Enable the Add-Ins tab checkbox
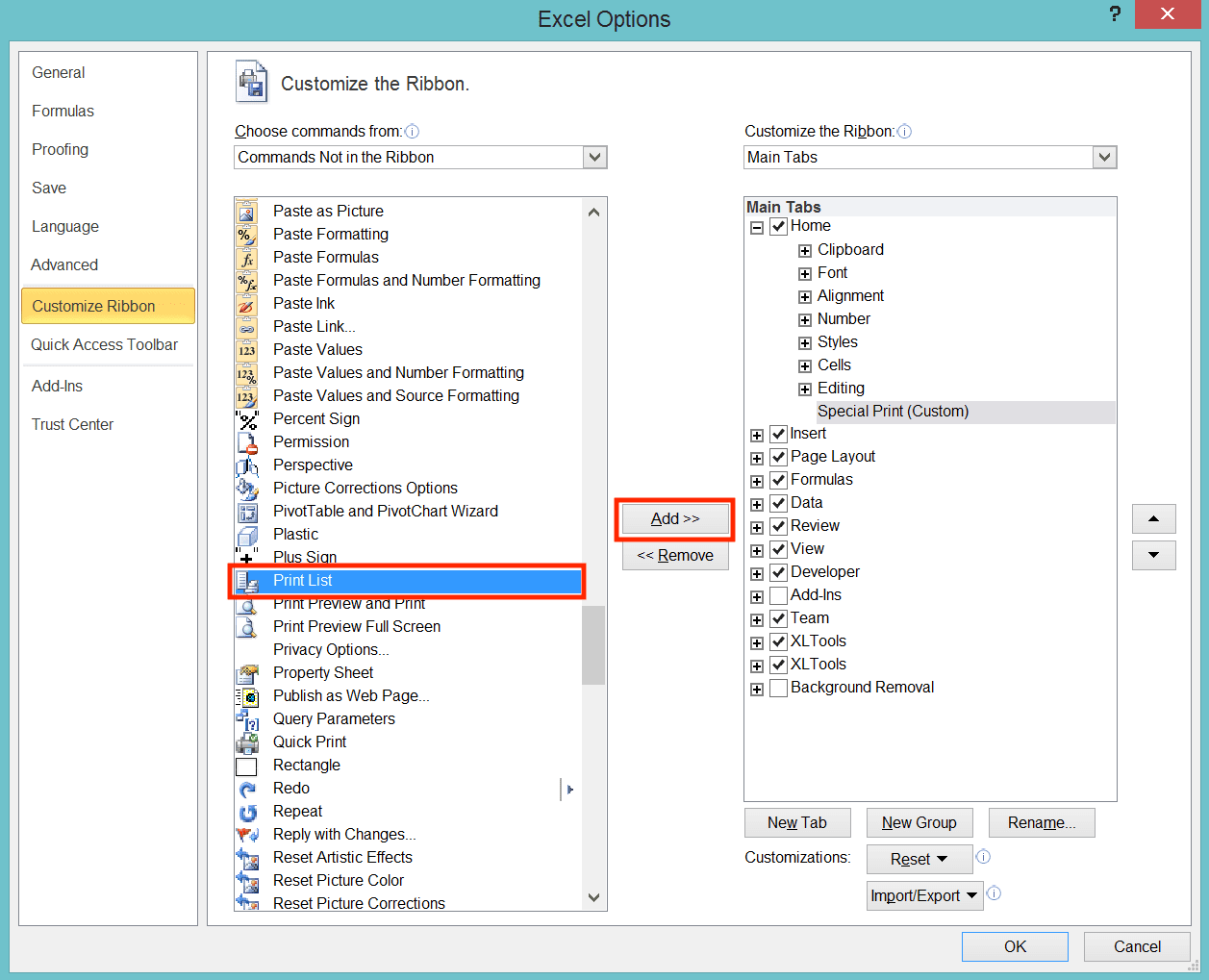 (779, 595)
